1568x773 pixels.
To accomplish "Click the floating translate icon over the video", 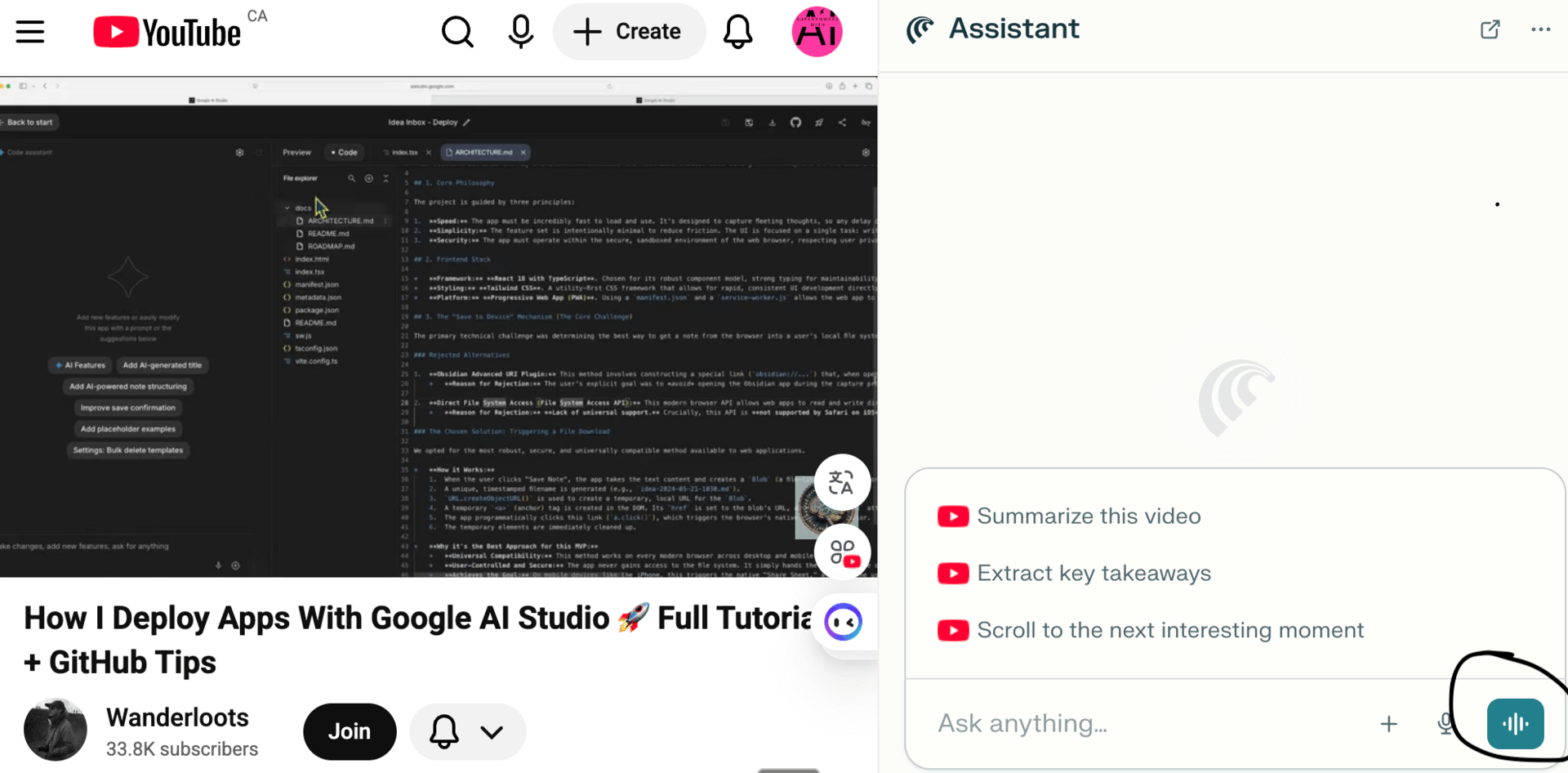I will (x=842, y=482).
